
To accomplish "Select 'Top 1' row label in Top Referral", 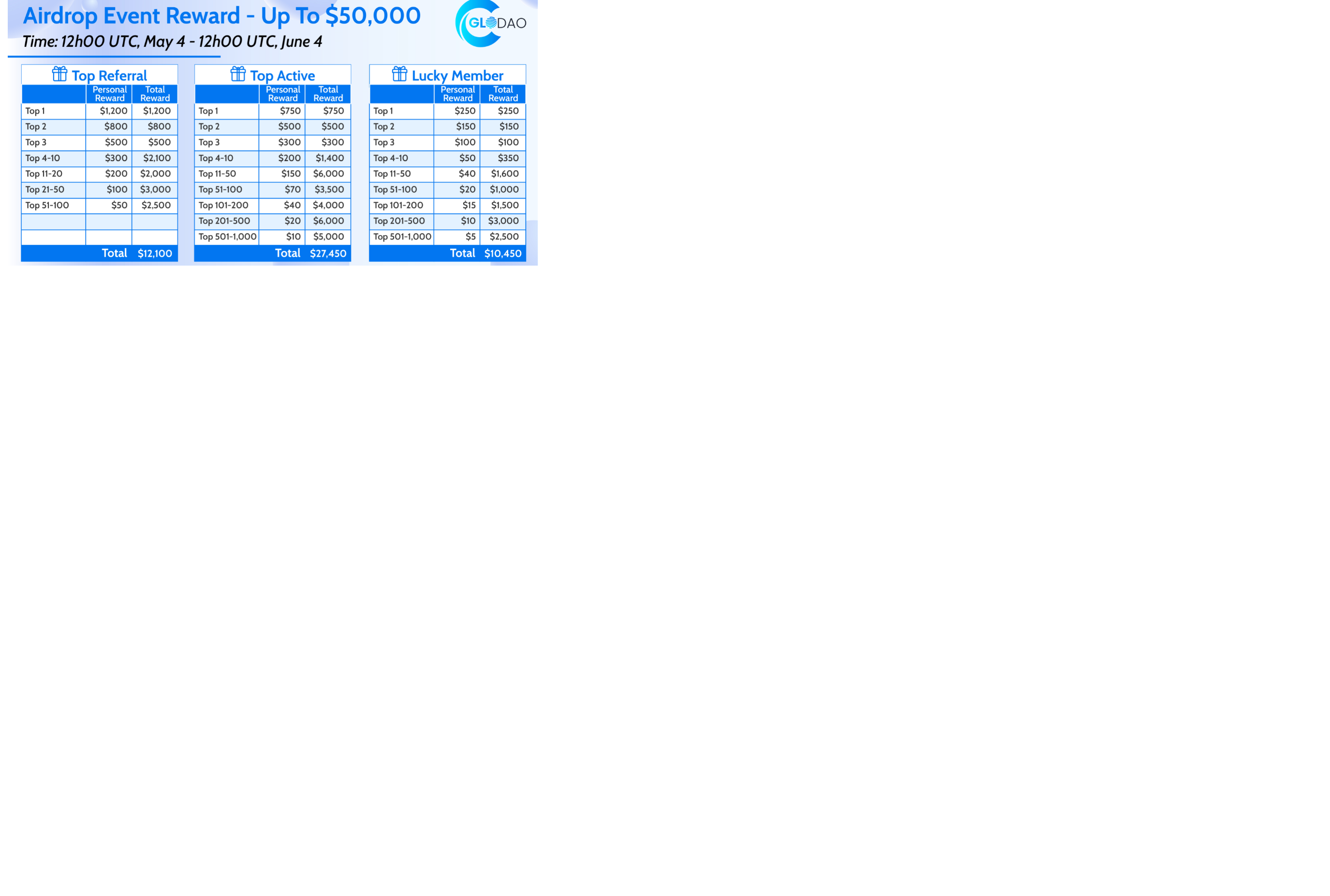I will [35, 111].
